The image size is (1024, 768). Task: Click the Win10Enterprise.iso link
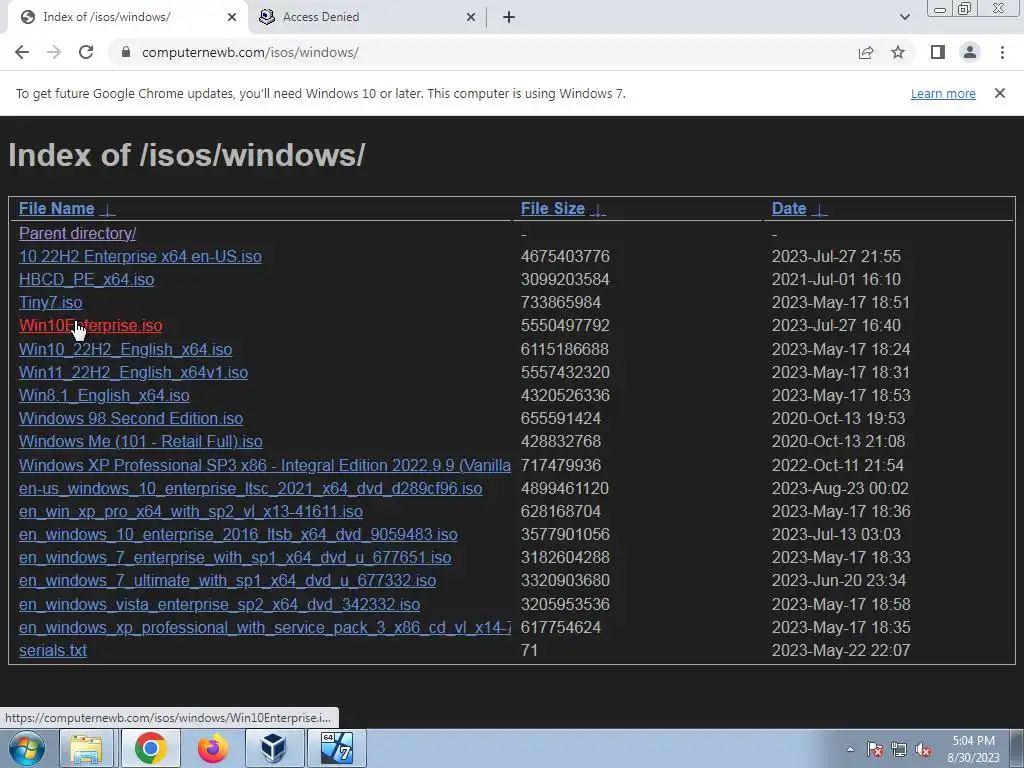[x=90, y=325]
